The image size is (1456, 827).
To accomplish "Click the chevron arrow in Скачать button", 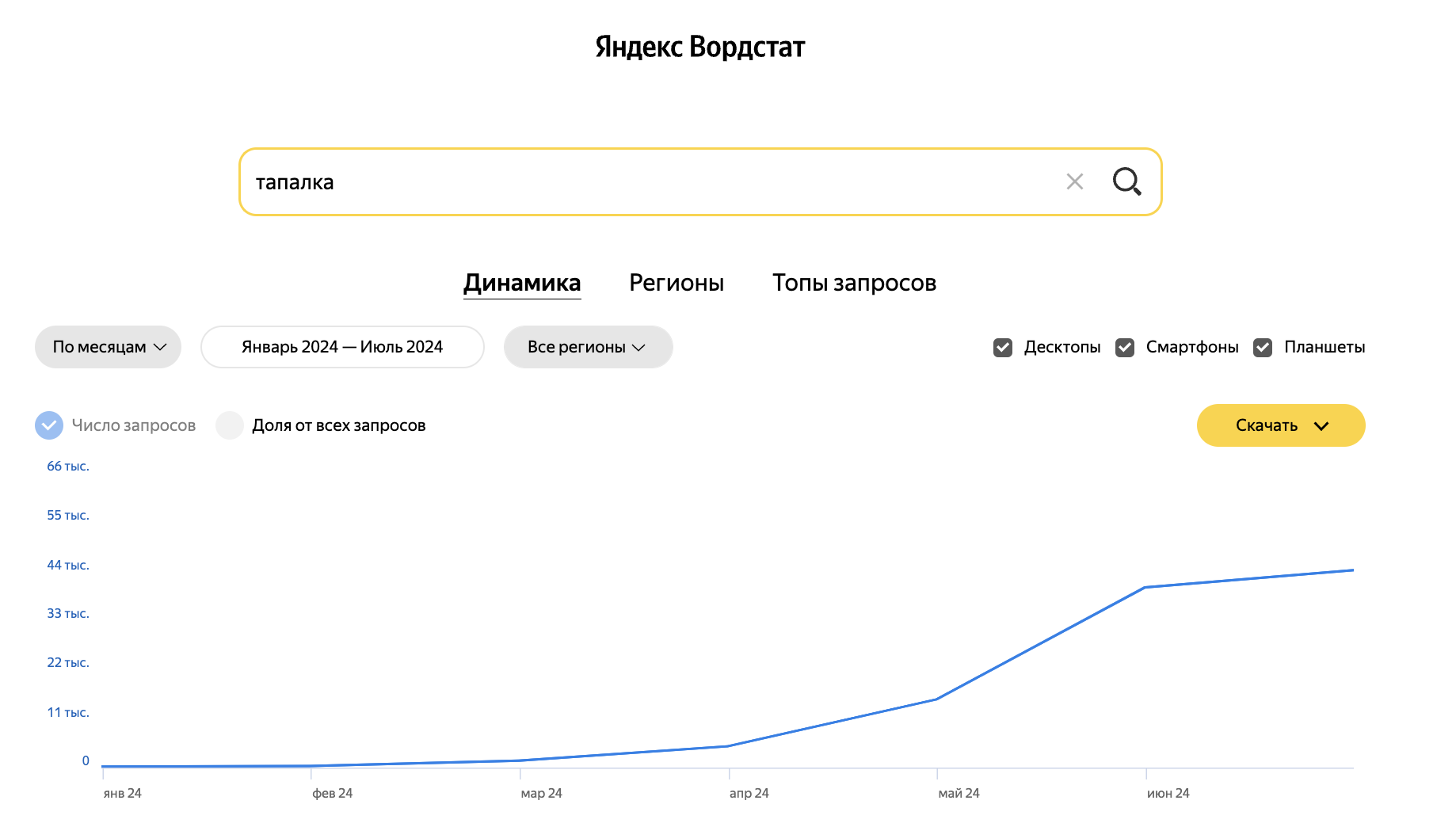I will [x=1321, y=425].
